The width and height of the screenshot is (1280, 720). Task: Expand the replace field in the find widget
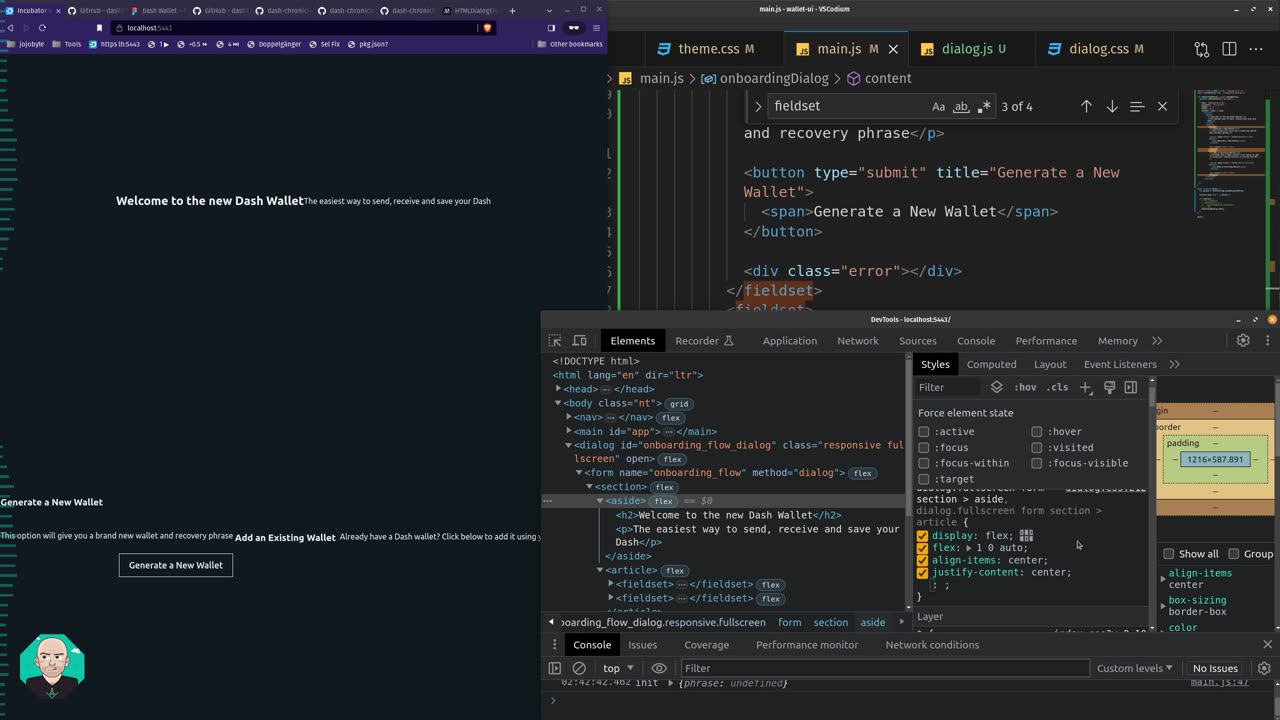pos(758,106)
